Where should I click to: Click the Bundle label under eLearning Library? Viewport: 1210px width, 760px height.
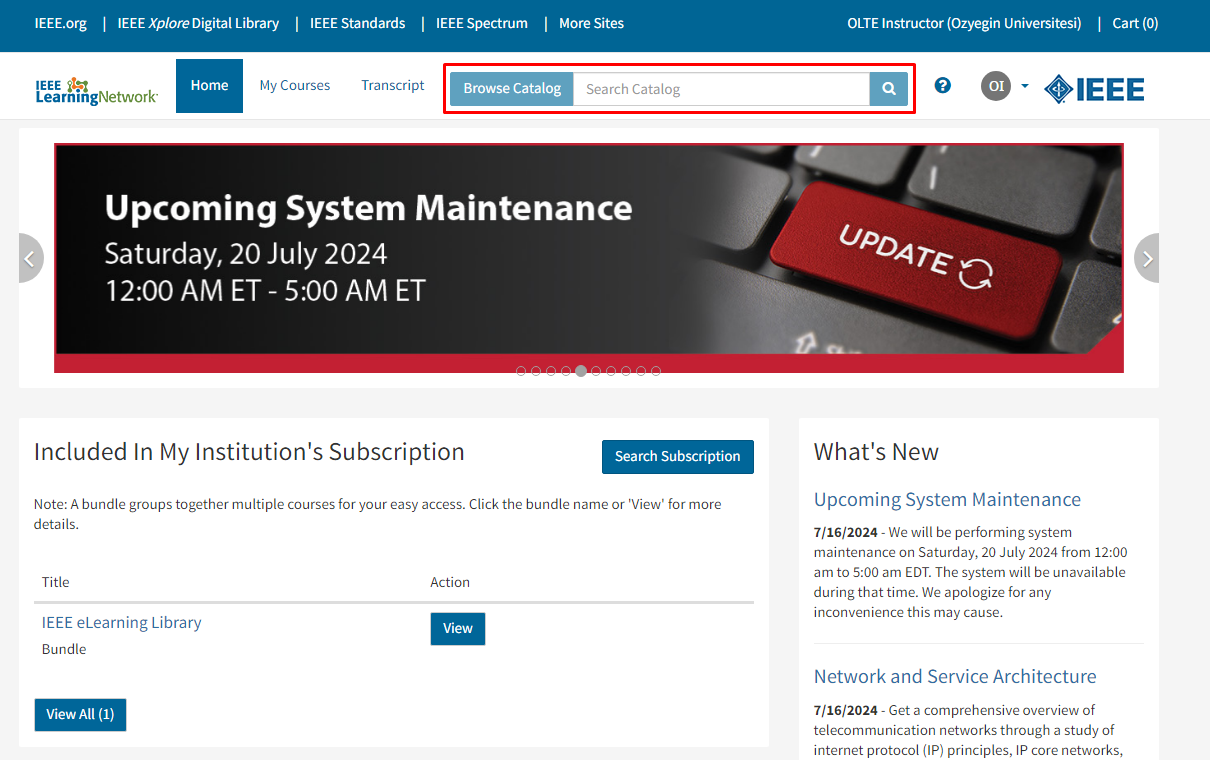pyautogui.click(x=64, y=649)
